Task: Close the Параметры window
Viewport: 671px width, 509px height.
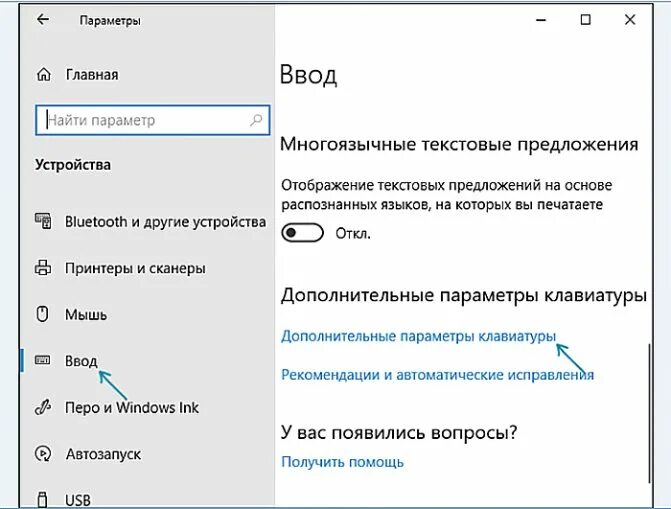Action: tap(630, 20)
